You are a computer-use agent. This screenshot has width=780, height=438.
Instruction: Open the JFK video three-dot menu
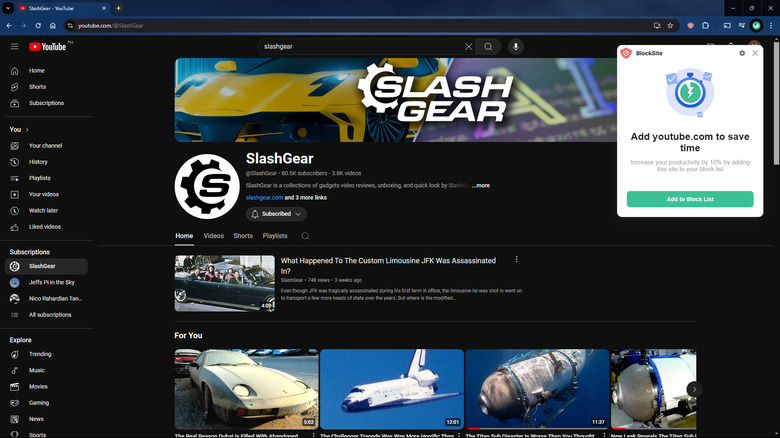click(516, 259)
